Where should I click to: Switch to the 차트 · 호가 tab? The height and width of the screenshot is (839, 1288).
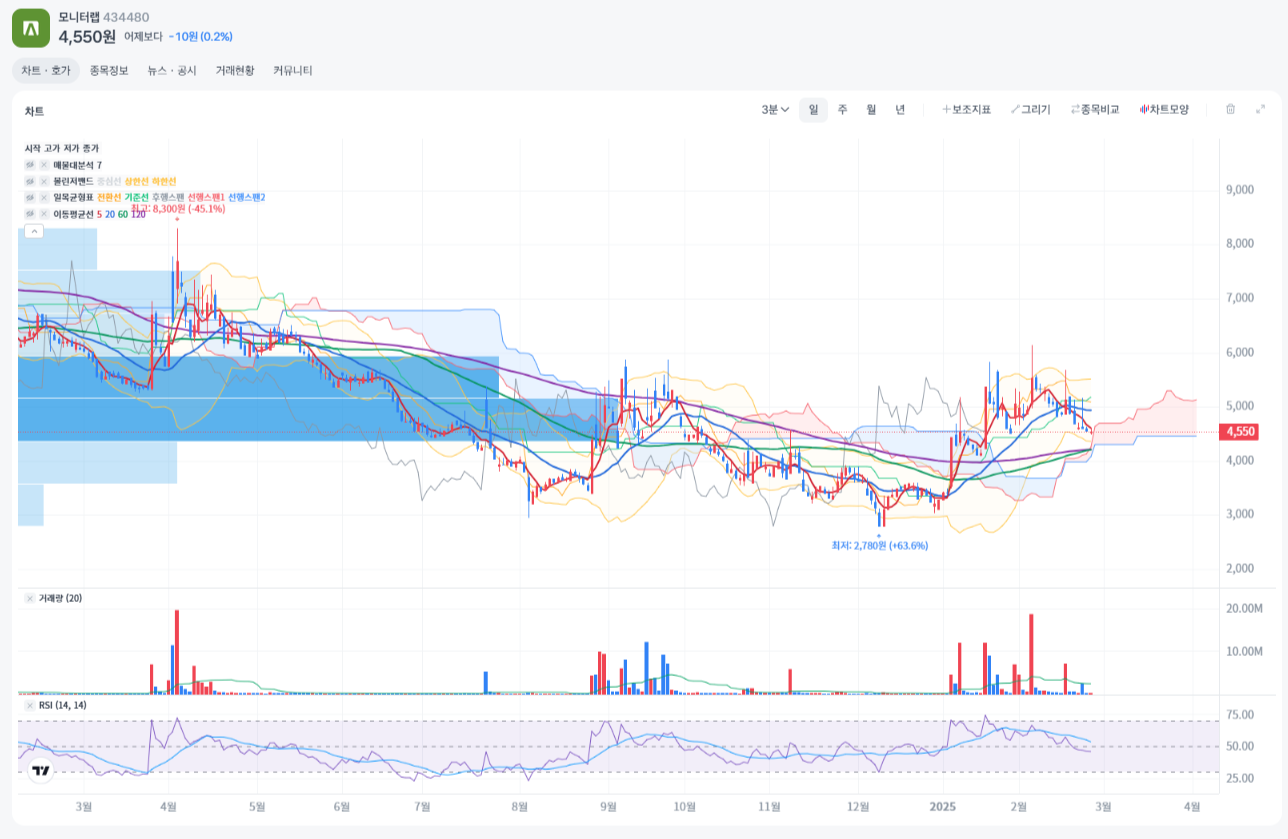pyautogui.click(x=46, y=71)
